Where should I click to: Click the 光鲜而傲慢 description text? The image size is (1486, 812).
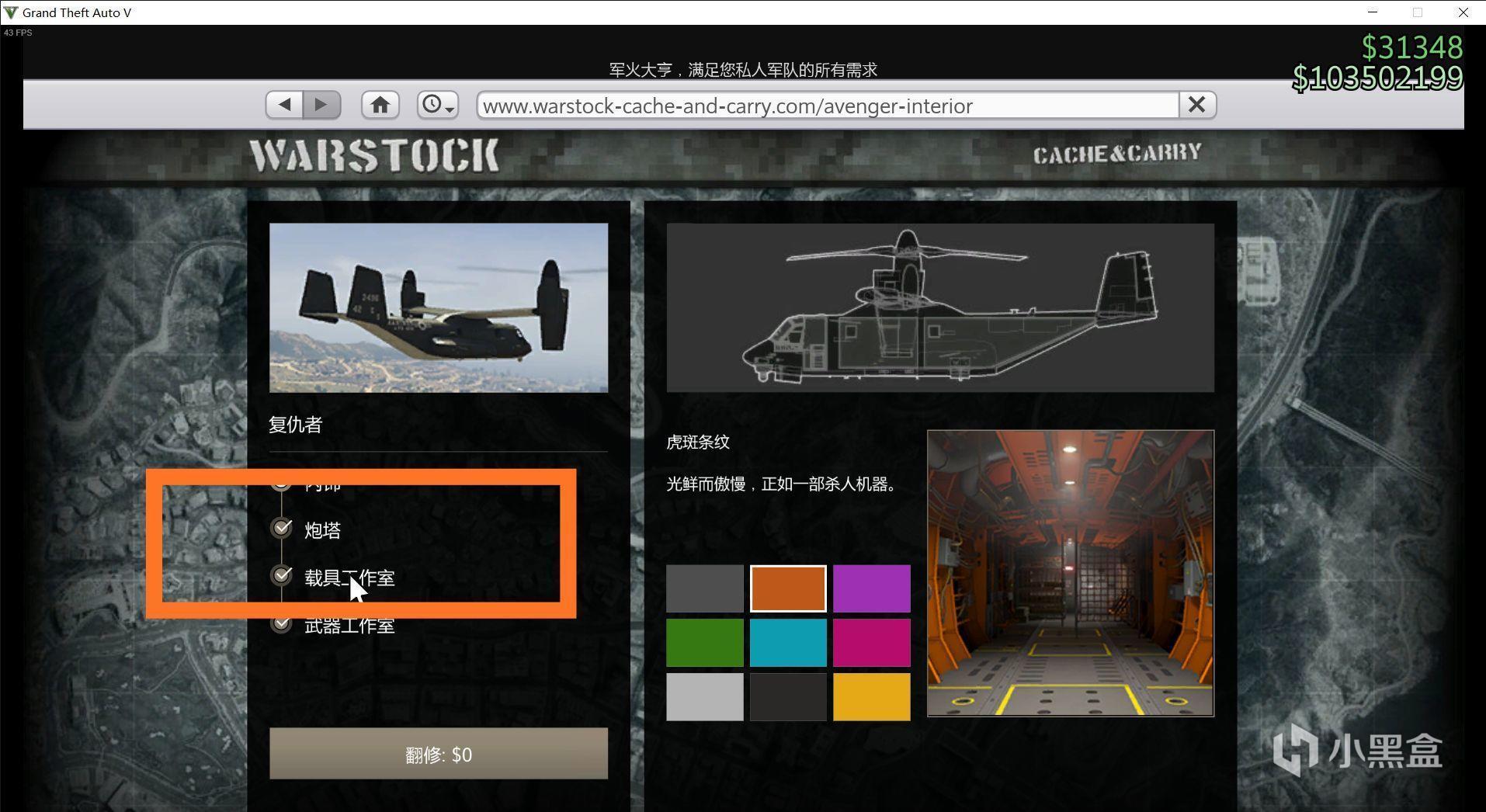(783, 484)
